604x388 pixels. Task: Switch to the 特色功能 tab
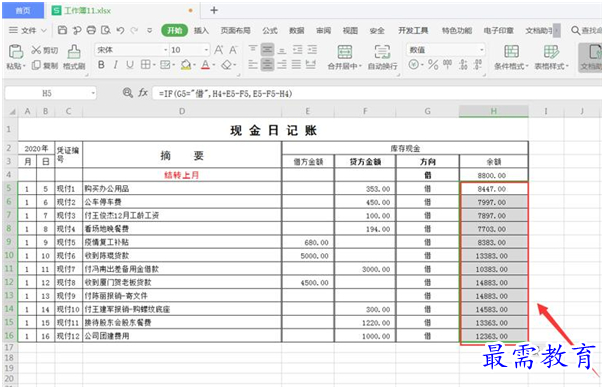click(x=456, y=30)
